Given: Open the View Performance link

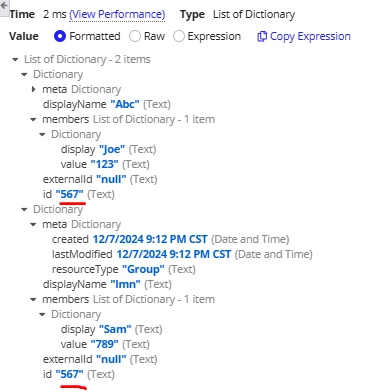Looking at the screenshot, I should tap(117, 14).
